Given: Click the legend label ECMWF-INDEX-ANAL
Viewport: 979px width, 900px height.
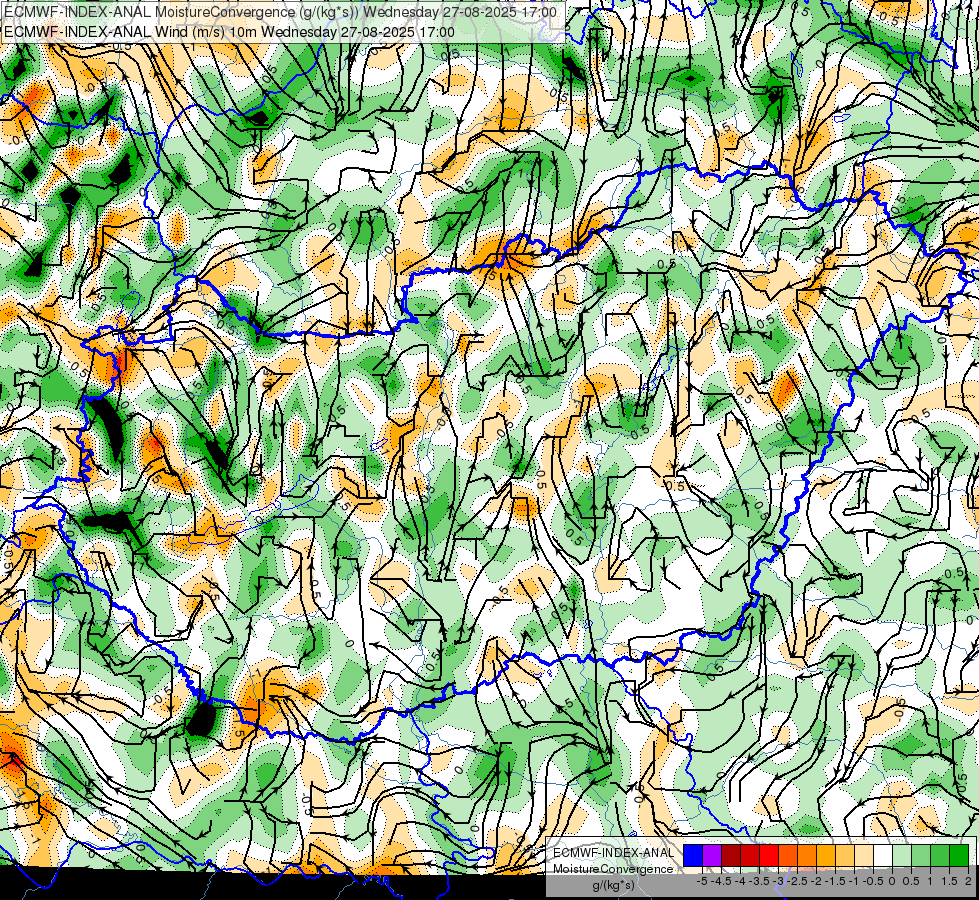Looking at the screenshot, I should click(x=613, y=853).
